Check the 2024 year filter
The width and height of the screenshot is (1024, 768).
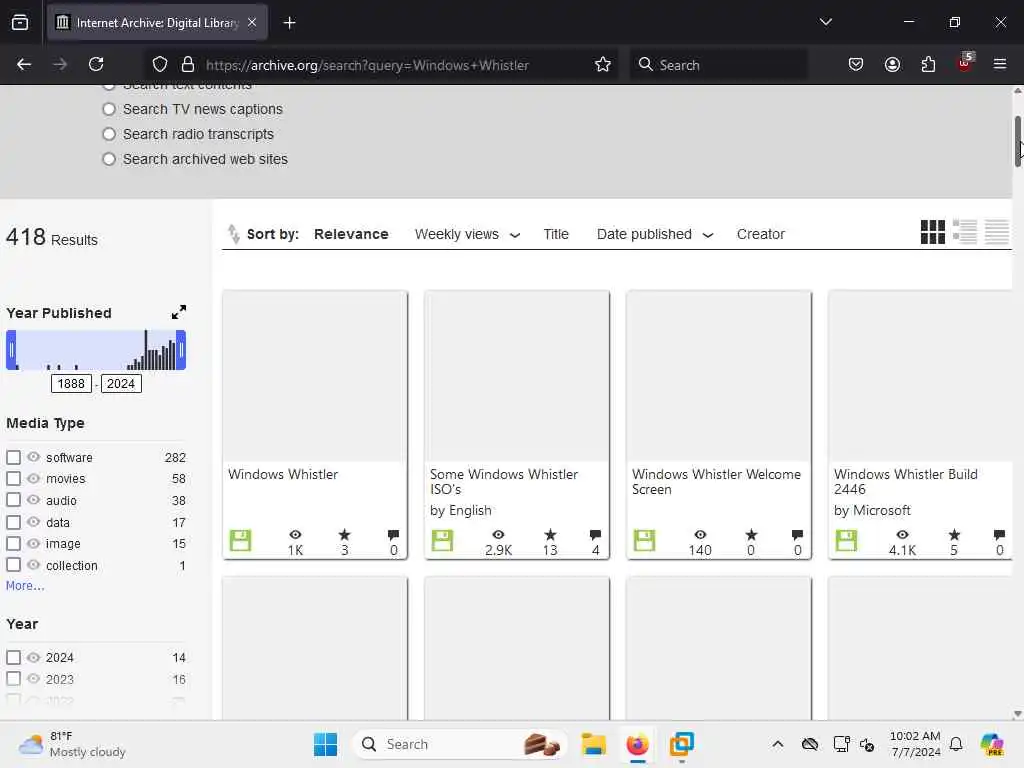point(14,657)
